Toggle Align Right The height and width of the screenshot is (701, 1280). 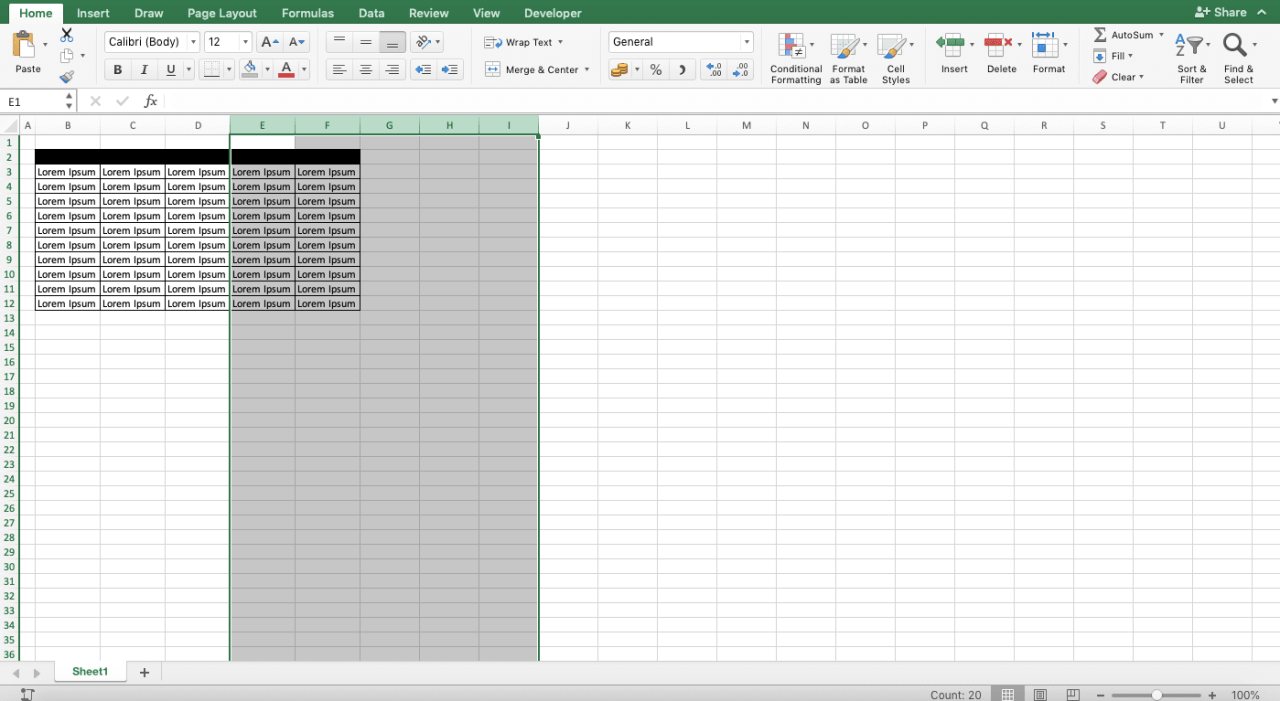coord(393,70)
